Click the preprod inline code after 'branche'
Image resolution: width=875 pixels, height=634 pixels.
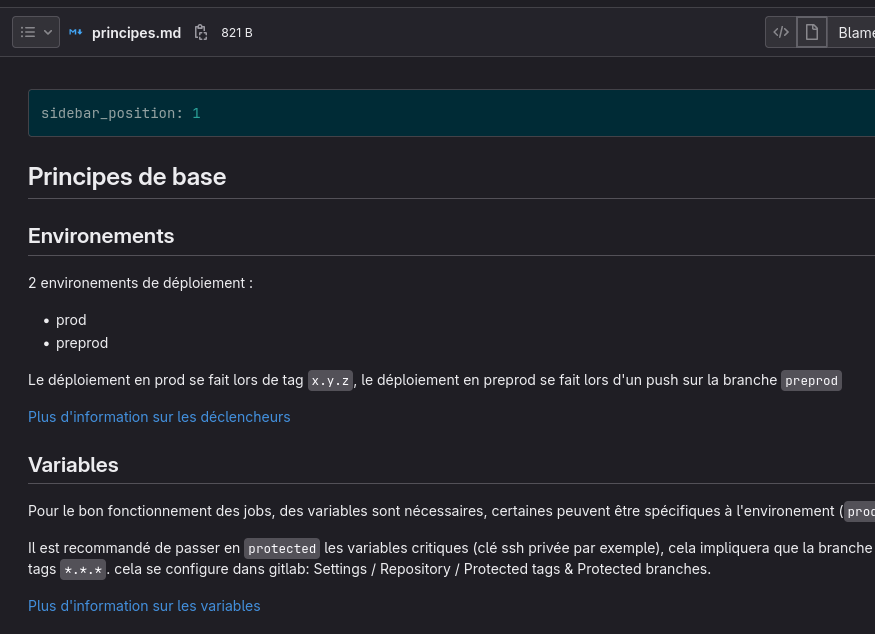tap(811, 381)
